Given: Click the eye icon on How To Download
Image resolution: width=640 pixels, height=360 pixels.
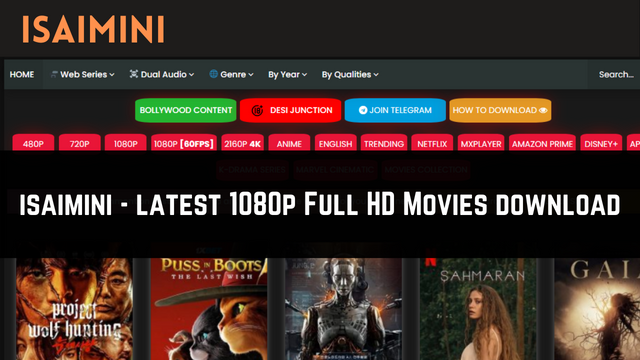Looking at the screenshot, I should 543,110.
